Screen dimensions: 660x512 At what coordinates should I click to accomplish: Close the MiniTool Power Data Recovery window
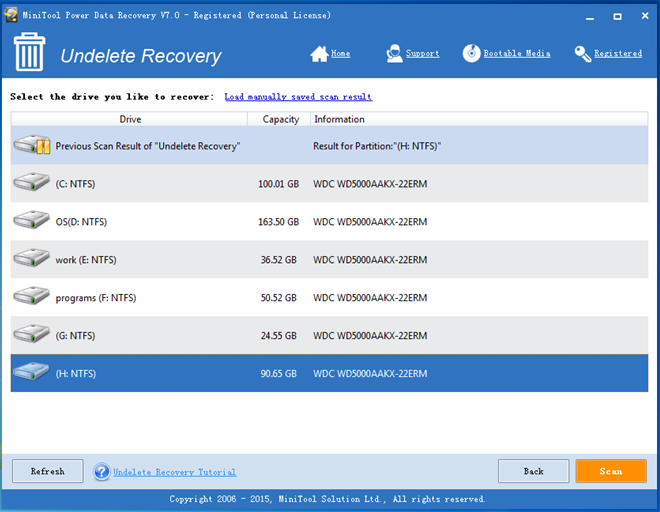tap(645, 16)
